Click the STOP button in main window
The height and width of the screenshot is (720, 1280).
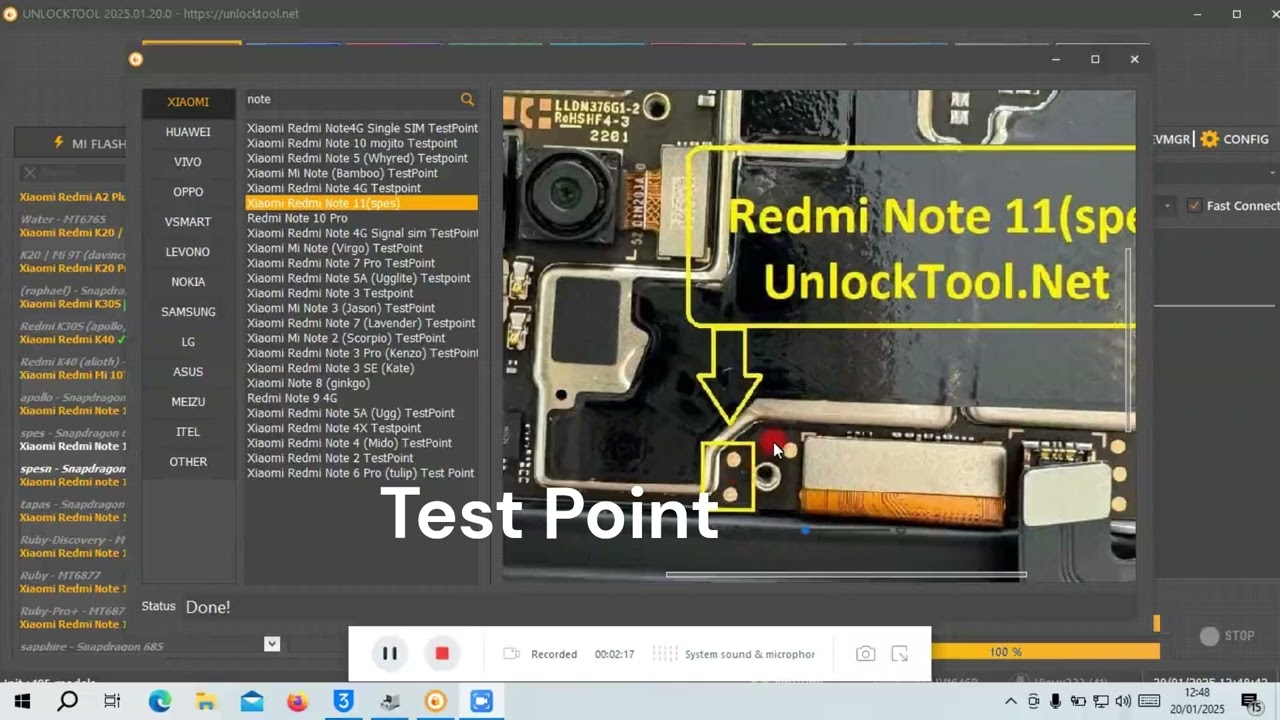point(1227,636)
